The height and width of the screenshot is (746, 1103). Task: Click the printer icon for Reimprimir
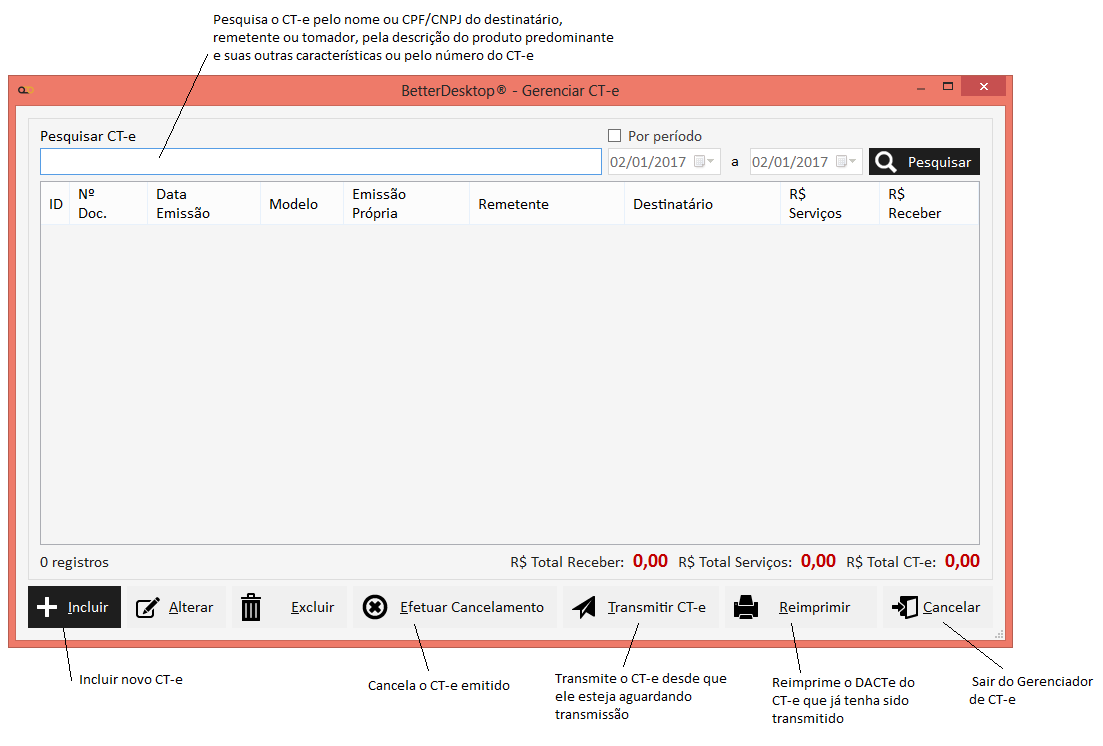(746, 607)
